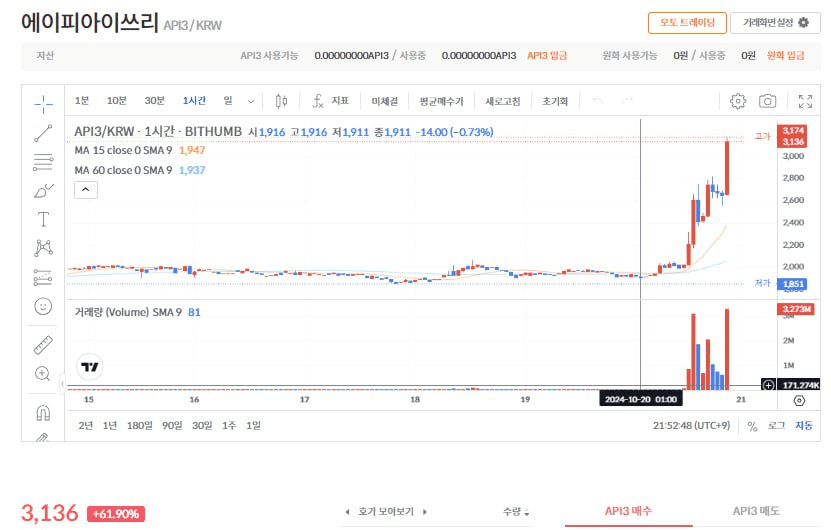Select the 30분 interval
Screen dimensions: 831x530
coord(155,101)
